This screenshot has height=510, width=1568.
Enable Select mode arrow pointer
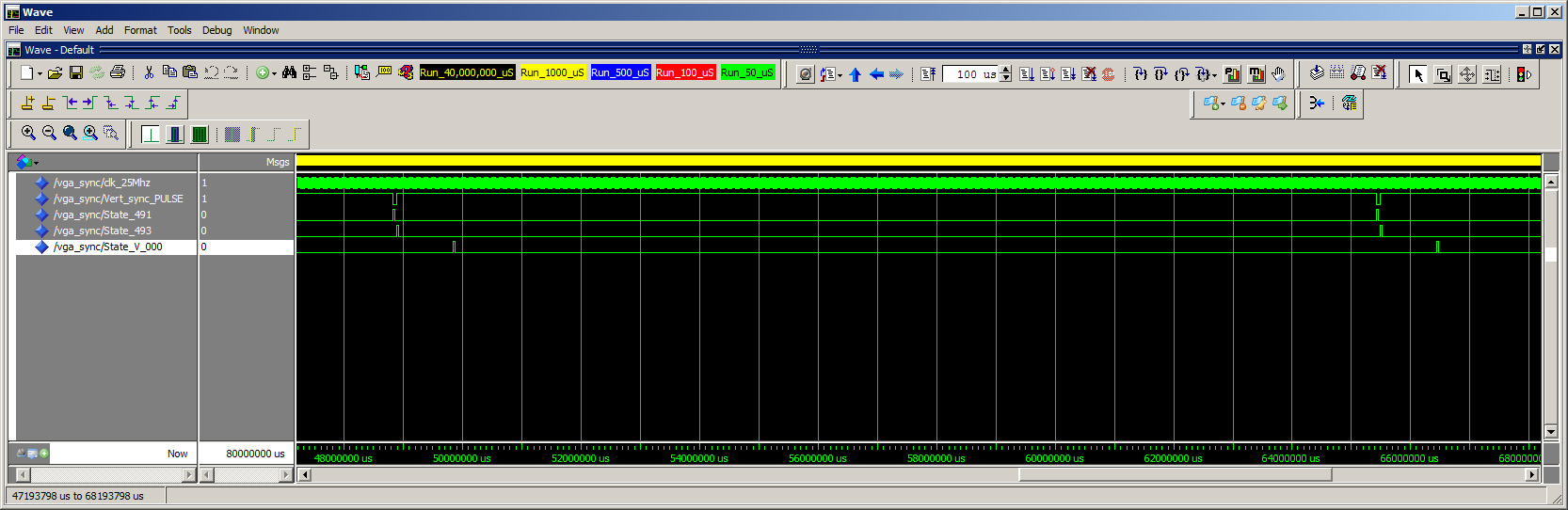tap(1418, 74)
